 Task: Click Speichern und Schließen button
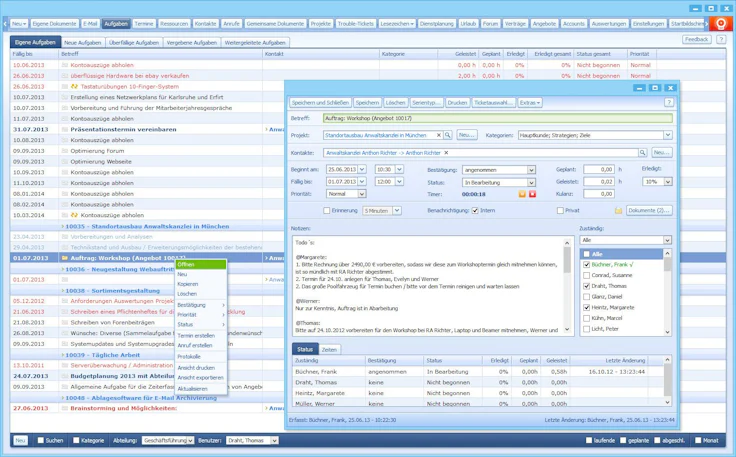point(320,102)
